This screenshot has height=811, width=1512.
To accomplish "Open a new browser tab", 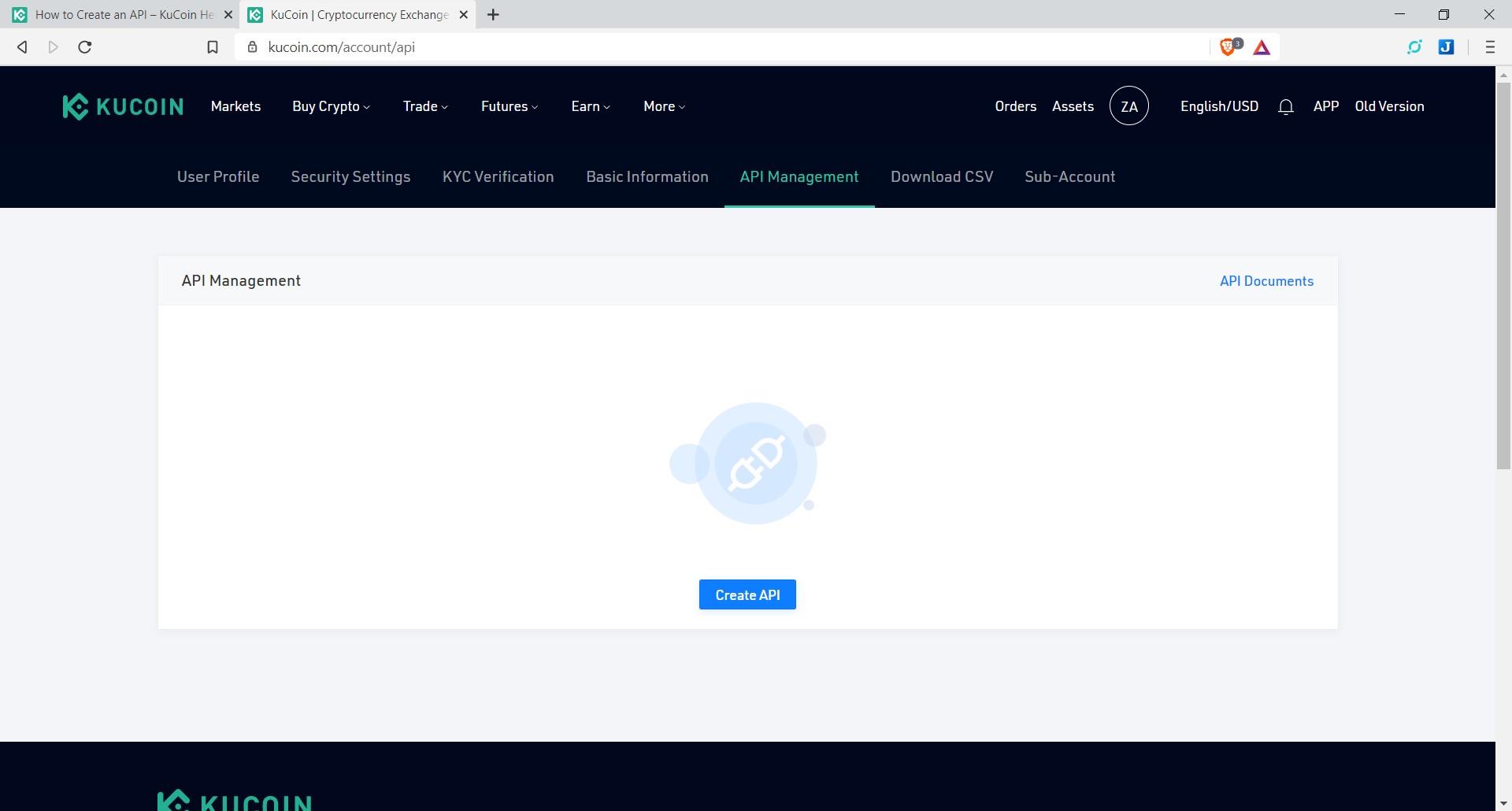I will [x=493, y=14].
